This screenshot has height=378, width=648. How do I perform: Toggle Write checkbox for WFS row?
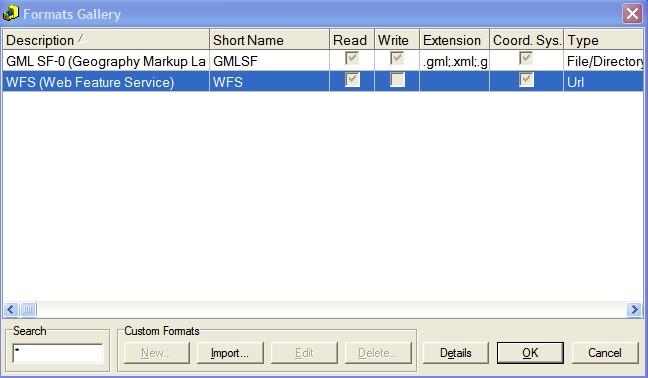397,80
